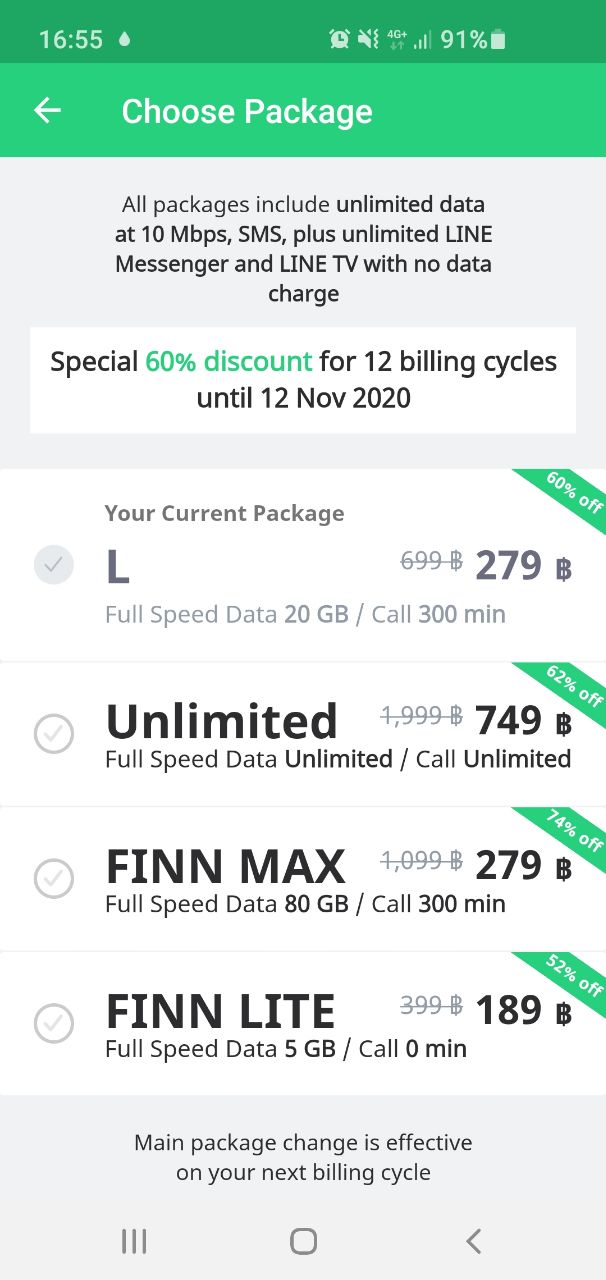Tap the Android back navigation chevron
The image size is (606, 1280).
coord(473,1241)
